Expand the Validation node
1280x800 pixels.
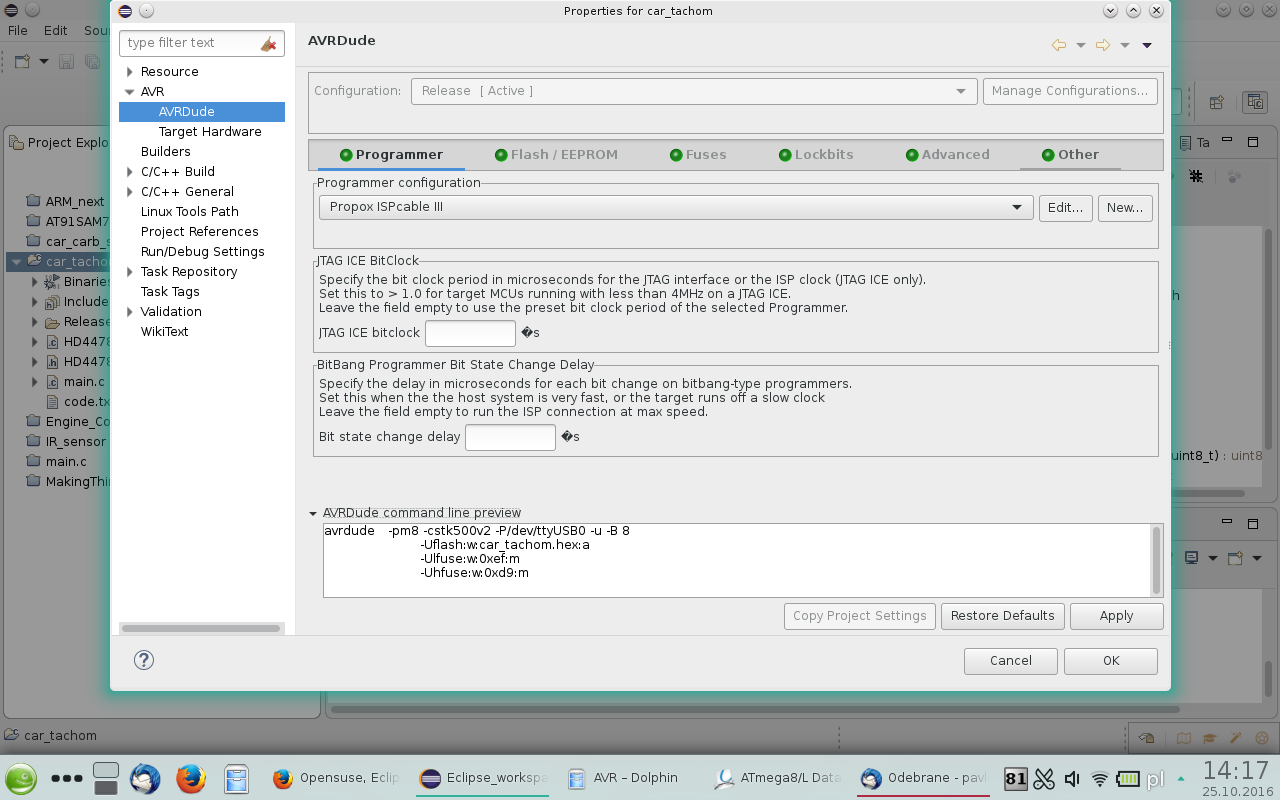point(130,312)
